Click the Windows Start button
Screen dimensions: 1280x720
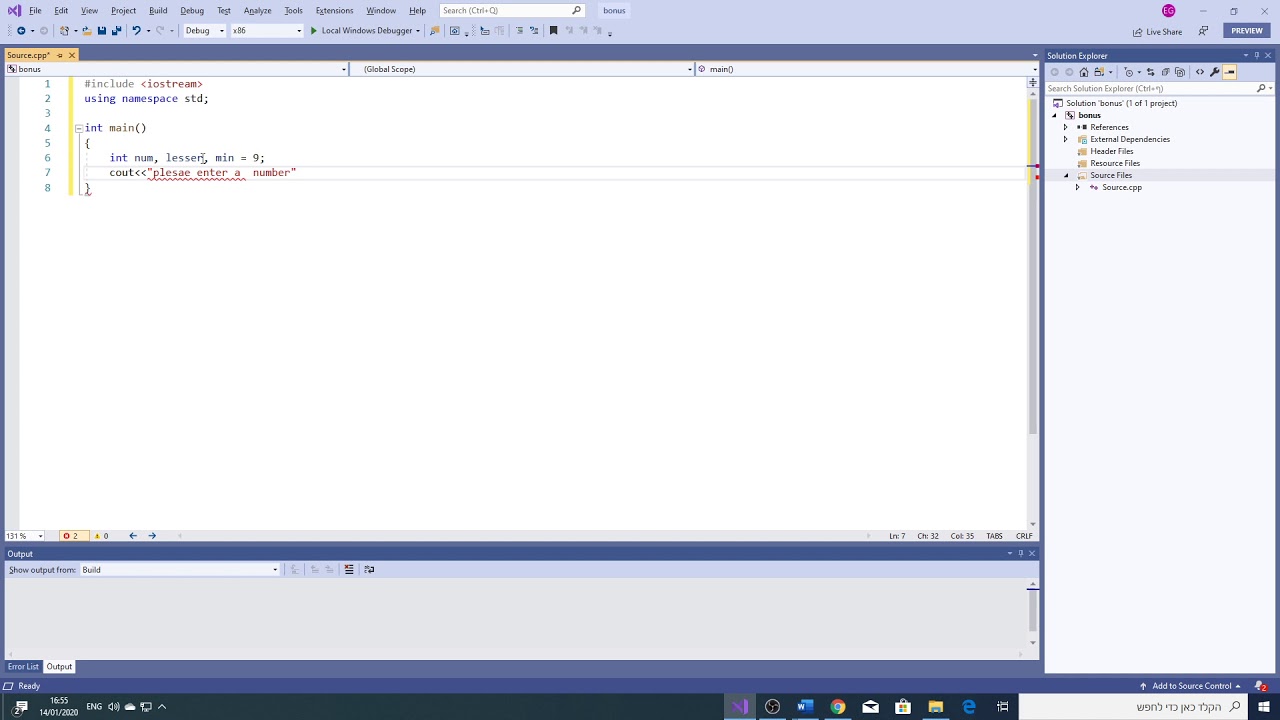(x=1264, y=707)
